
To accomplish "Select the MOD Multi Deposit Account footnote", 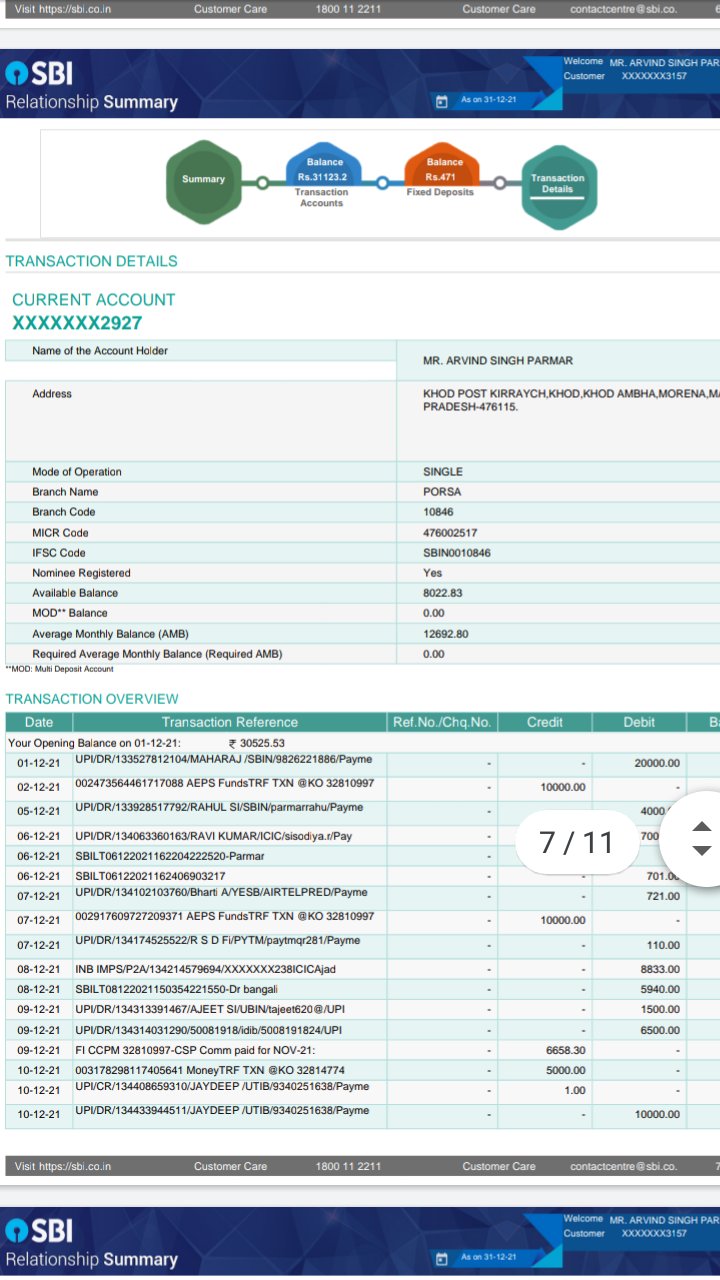I will (60, 669).
